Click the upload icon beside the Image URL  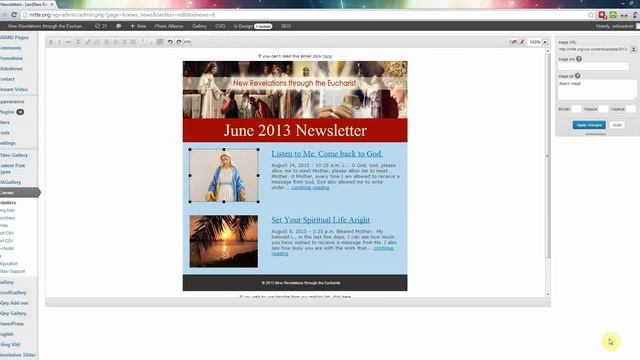coord(633,49)
